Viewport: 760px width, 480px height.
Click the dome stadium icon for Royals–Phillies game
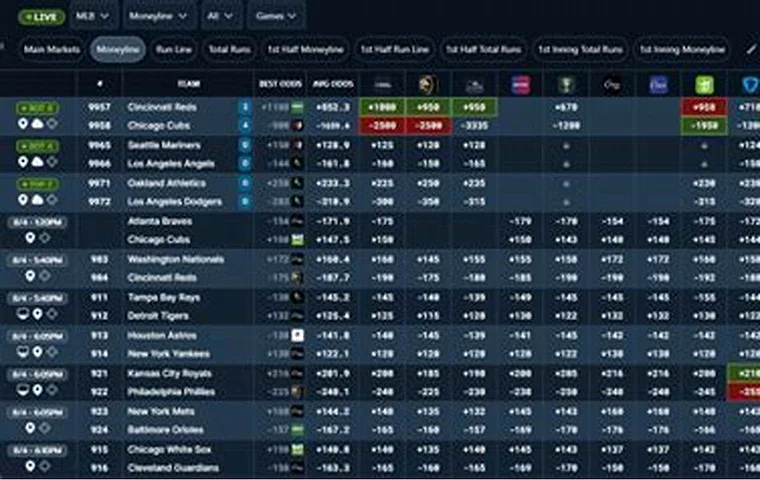[22, 390]
